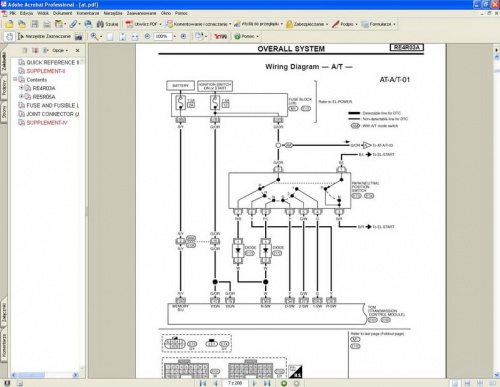Expand the RE5R05A bookmark
Viewport: 500px width, 387px height.
tap(21, 96)
